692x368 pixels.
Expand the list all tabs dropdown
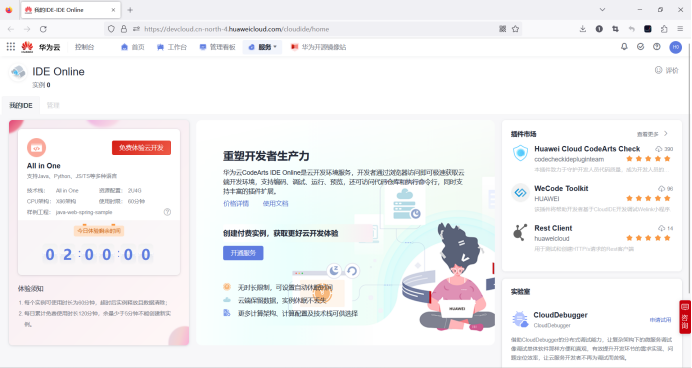tap(602, 10)
